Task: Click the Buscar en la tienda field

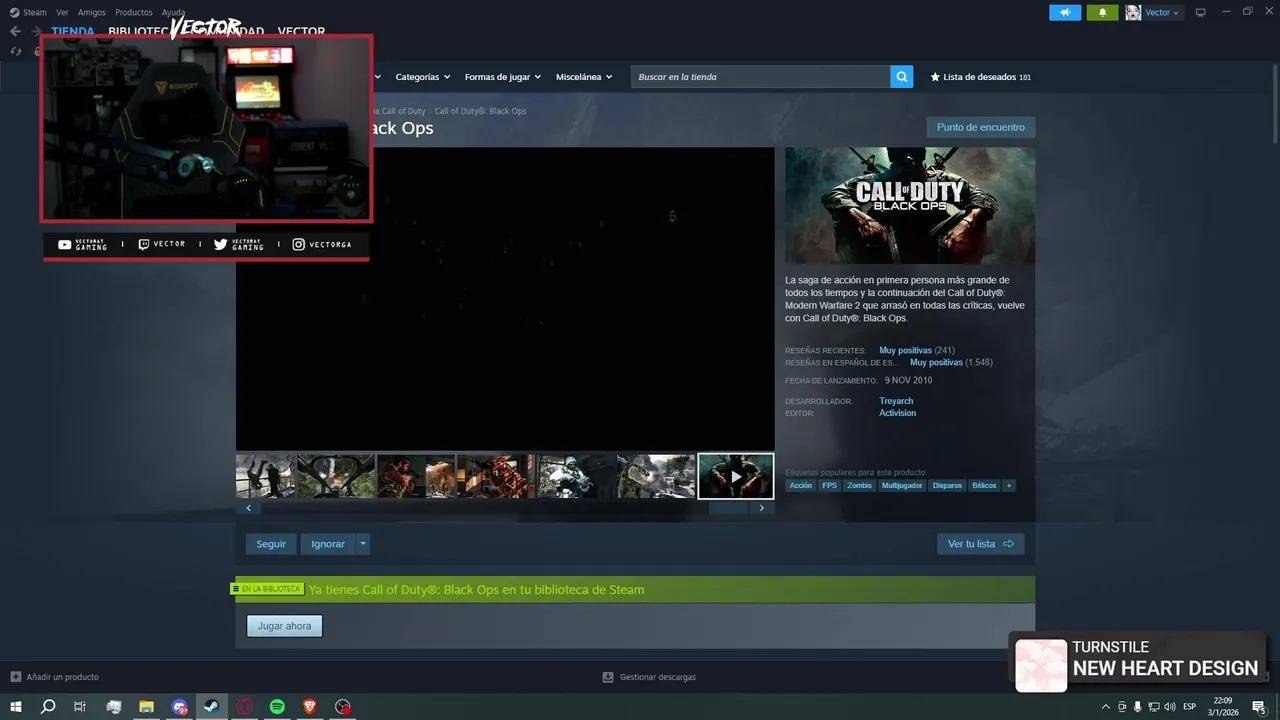Action: tap(761, 77)
